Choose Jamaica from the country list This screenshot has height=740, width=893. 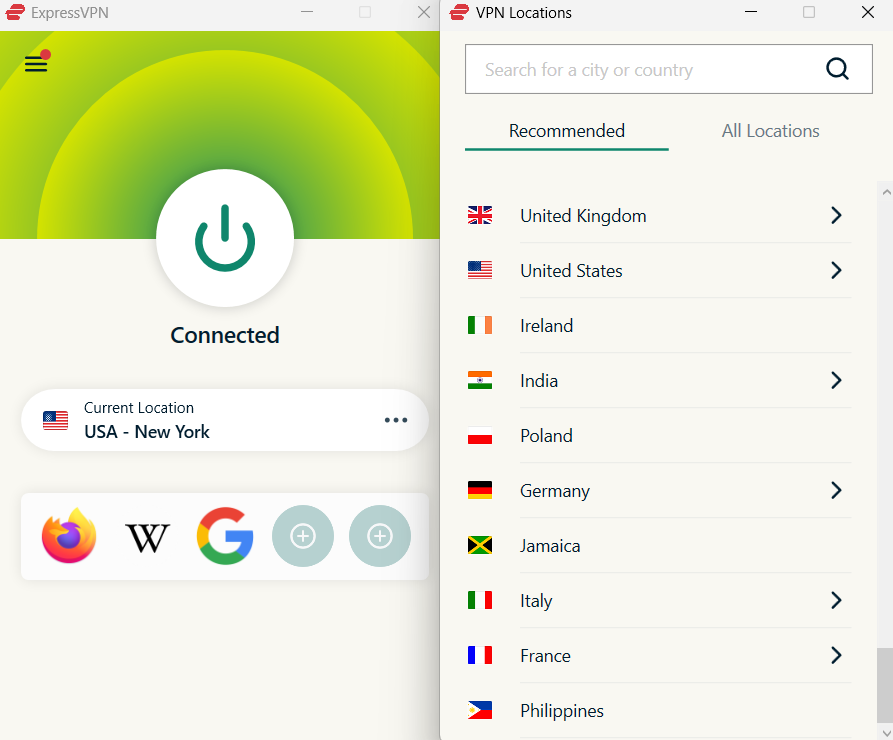[550, 545]
